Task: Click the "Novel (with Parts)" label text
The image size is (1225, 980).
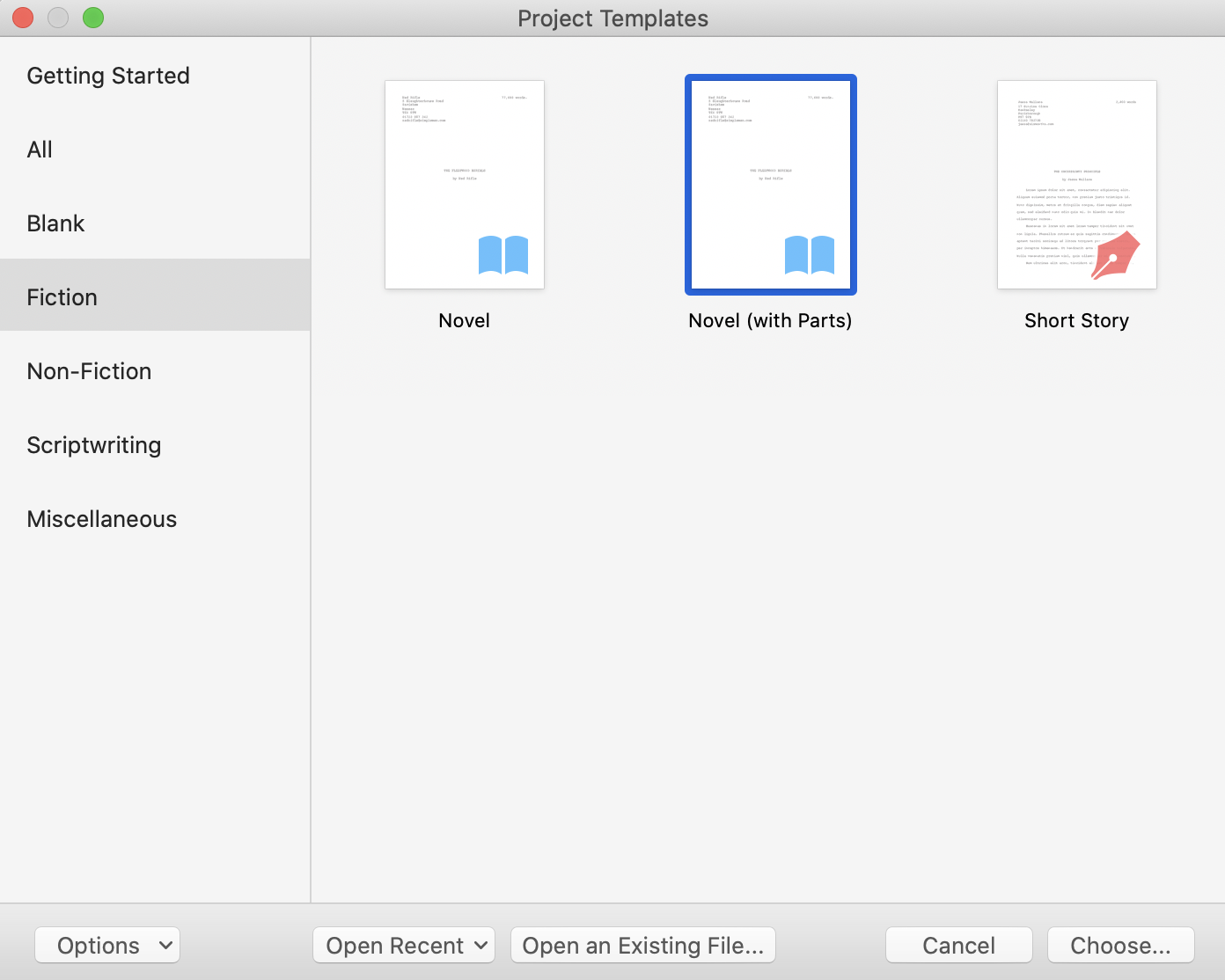Action: coord(770,320)
